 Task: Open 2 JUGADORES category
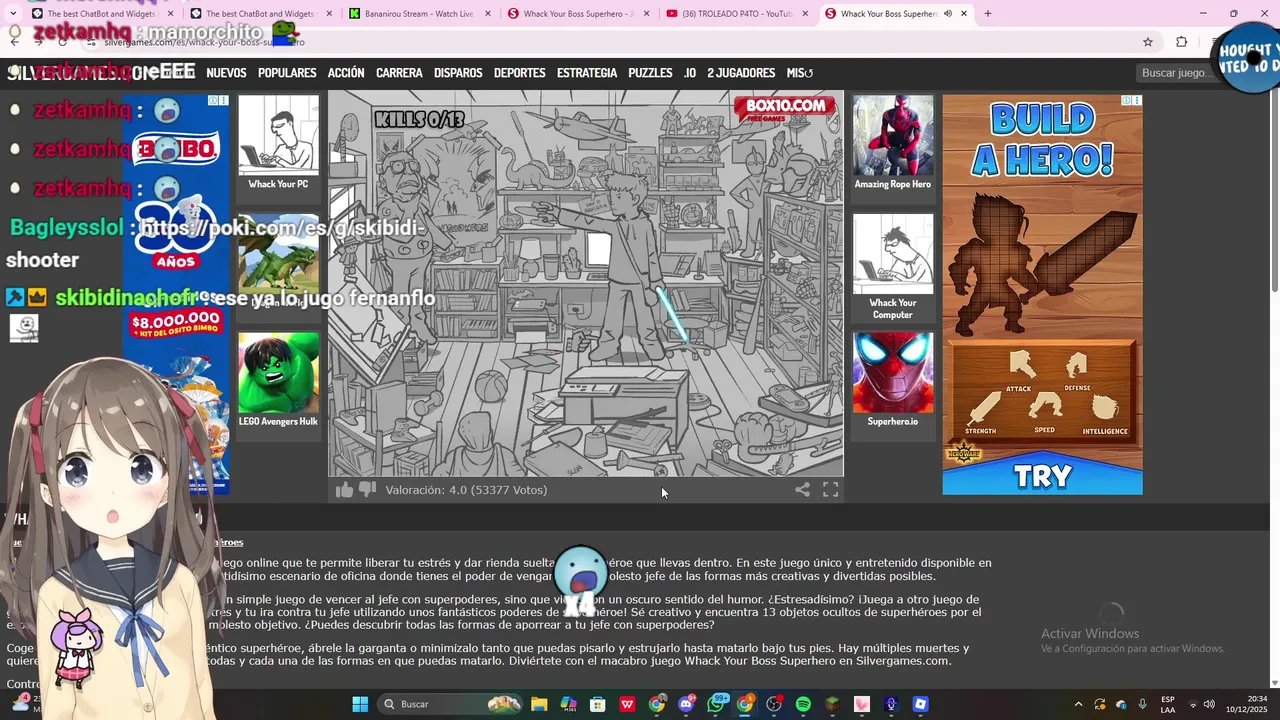pos(741,73)
